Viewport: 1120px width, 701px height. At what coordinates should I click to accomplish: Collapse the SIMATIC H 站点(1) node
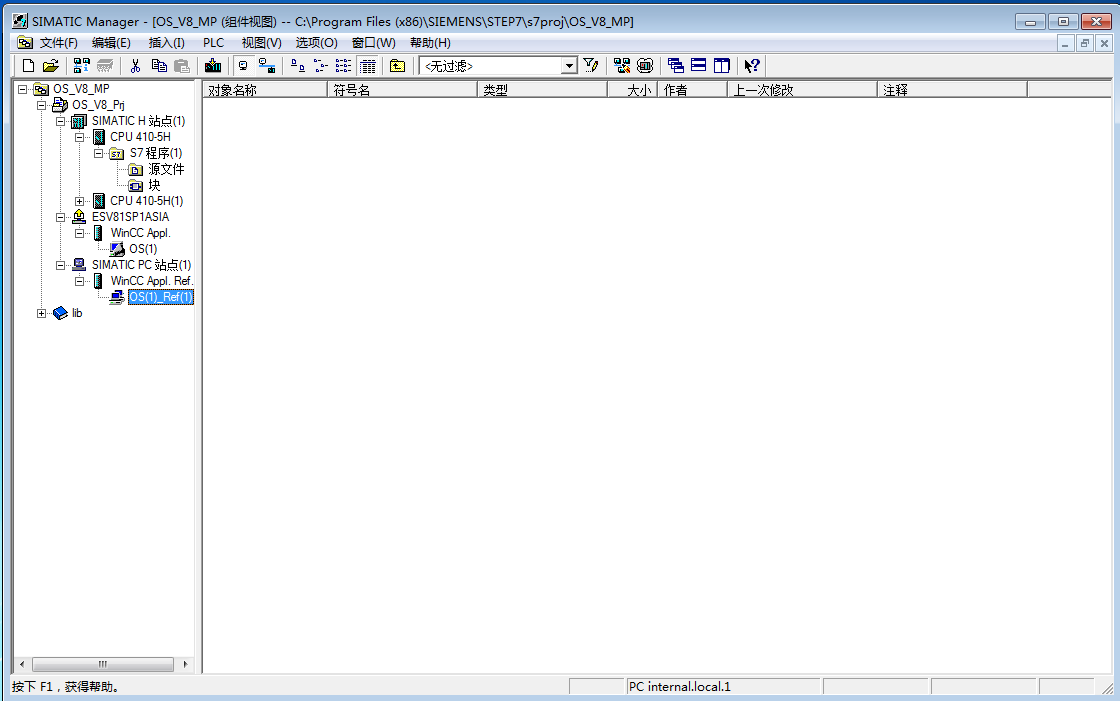(61, 121)
